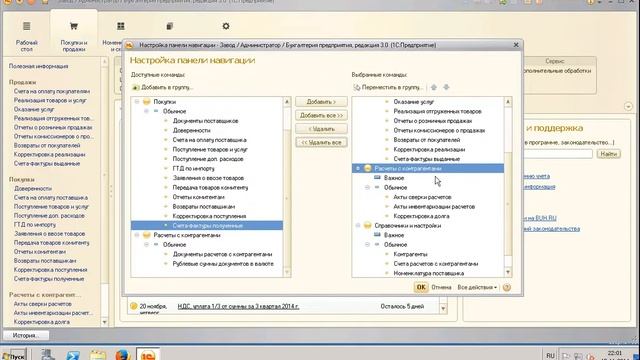Viewport: 640px width, 360px height.
Task: Open the НДС, уплата 1/3 reminder link
Action: (x=238, y=306)
